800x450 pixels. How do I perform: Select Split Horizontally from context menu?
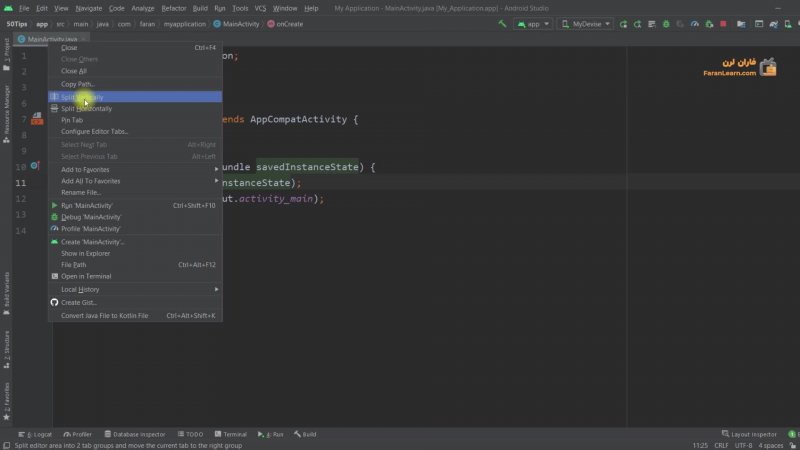[x=86, y=108]
